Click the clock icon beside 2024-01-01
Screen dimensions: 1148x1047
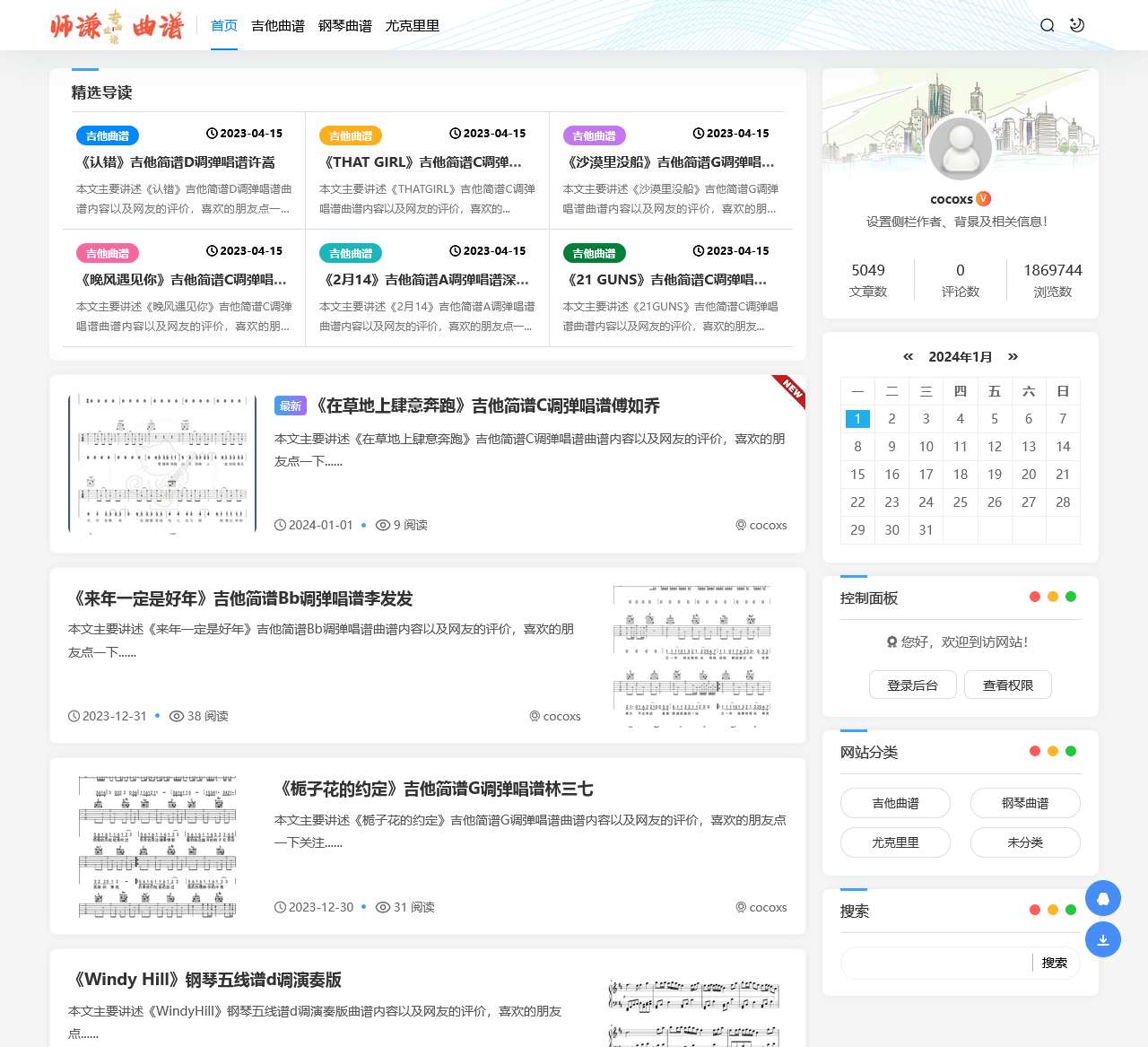[x=279, y=525]
